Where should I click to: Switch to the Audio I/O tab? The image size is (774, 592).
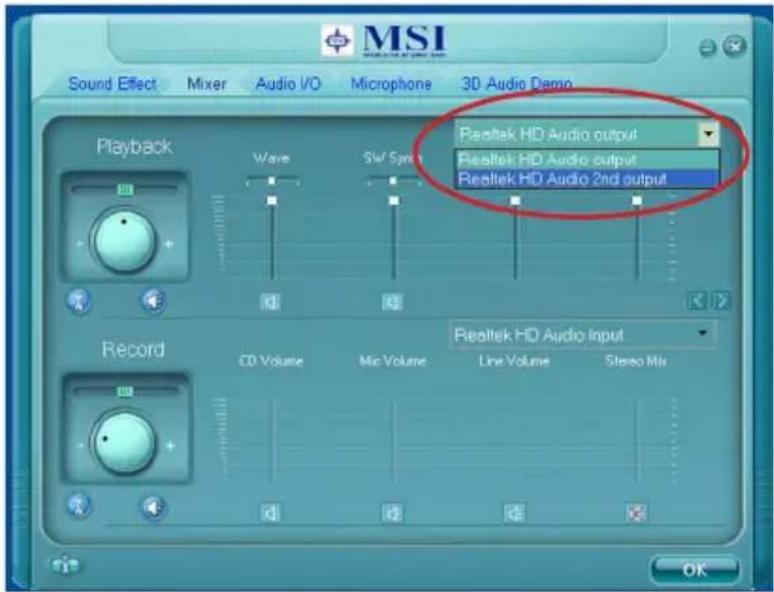click(x=288, y=84)
